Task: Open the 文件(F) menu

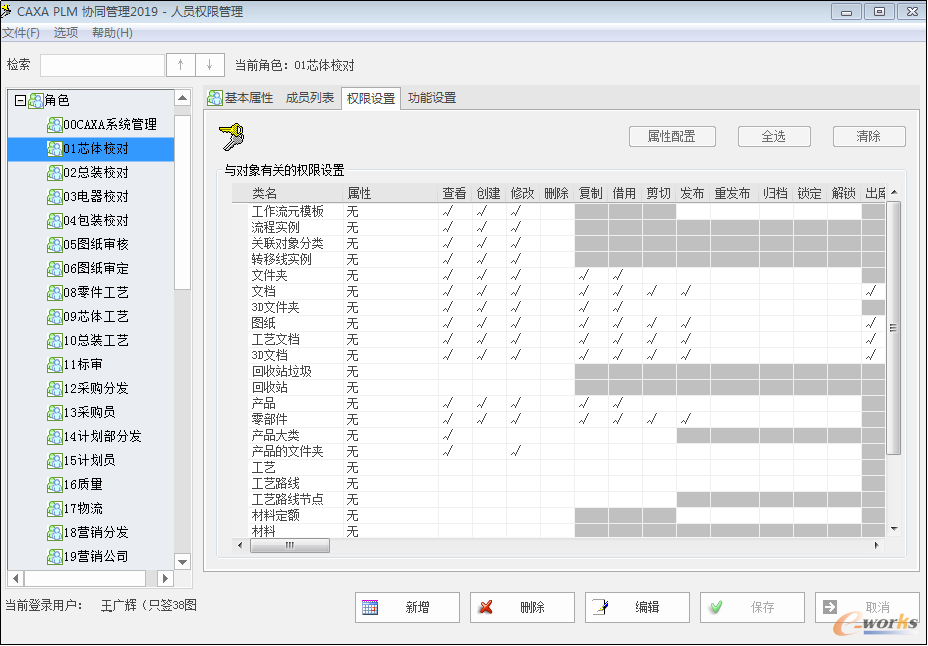Action: point(21,33)
